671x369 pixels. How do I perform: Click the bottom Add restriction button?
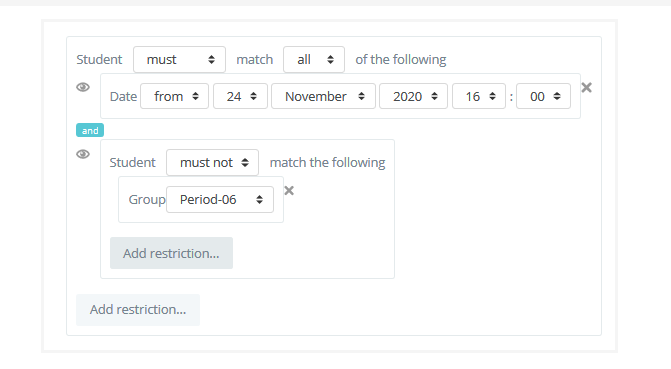[138, 309]
